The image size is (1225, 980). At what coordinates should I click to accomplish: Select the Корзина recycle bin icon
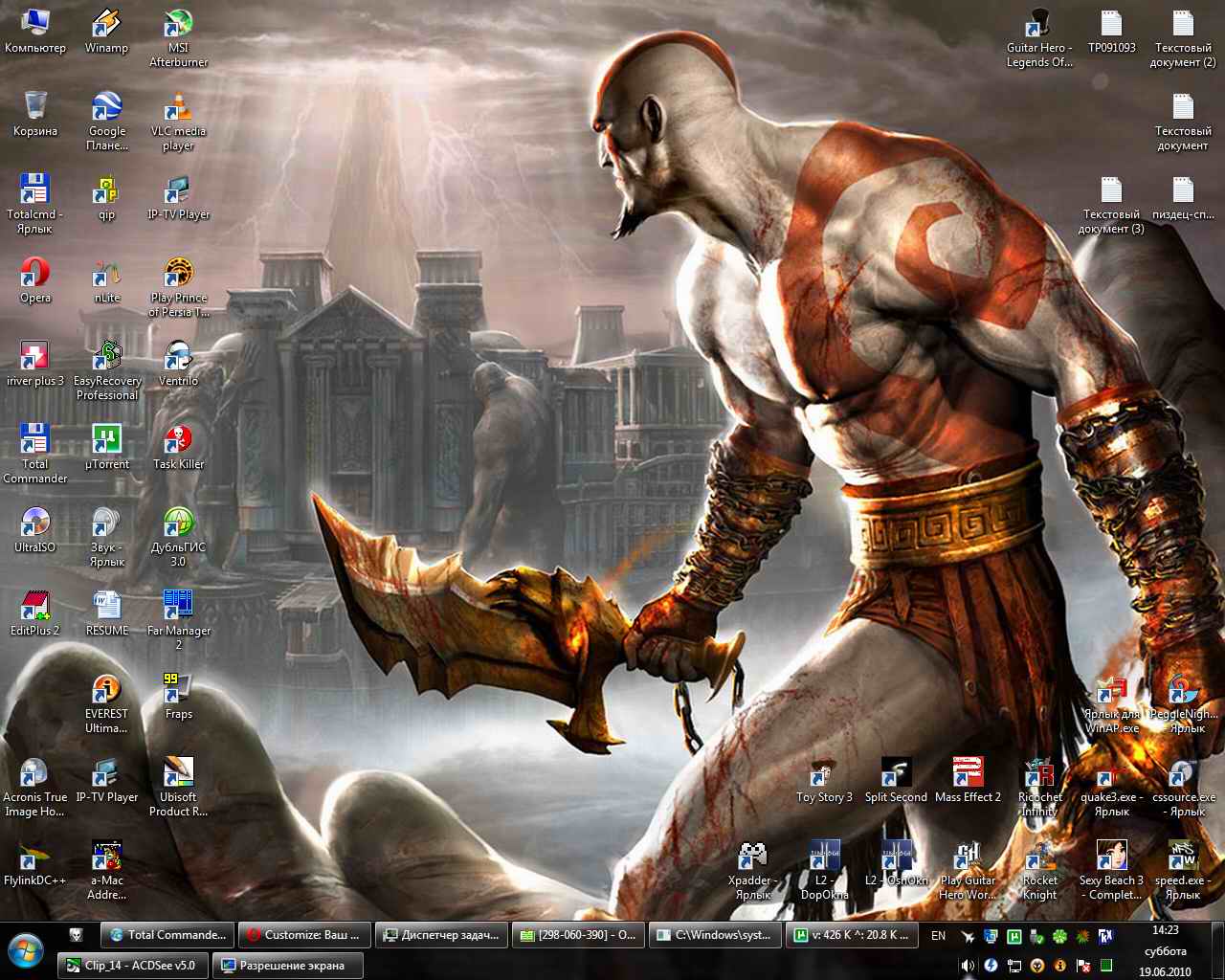[35, 107]
